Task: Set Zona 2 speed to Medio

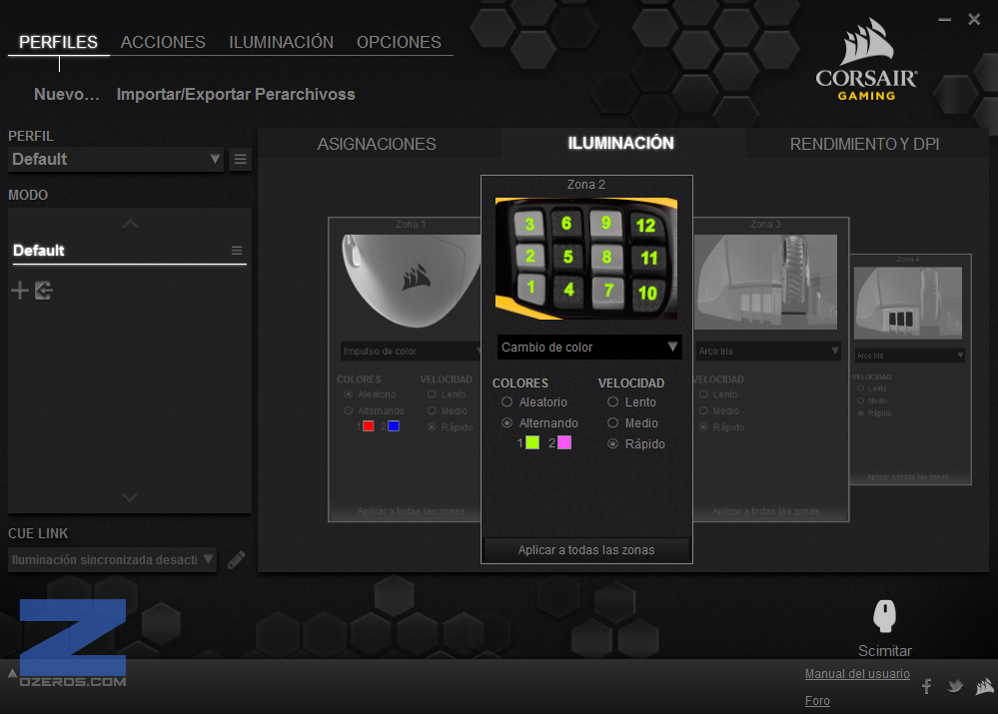Action: tap(613, 423)
